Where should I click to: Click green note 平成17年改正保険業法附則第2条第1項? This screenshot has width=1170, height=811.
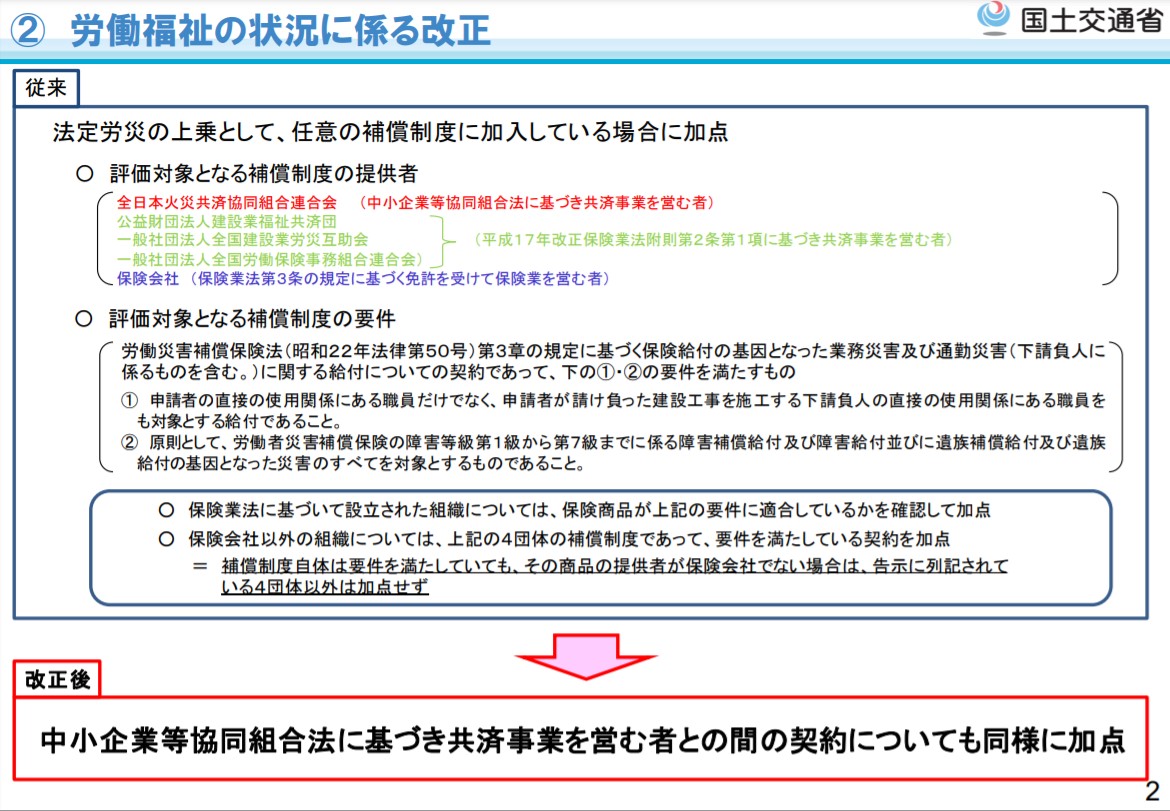[x=713, y=239]
